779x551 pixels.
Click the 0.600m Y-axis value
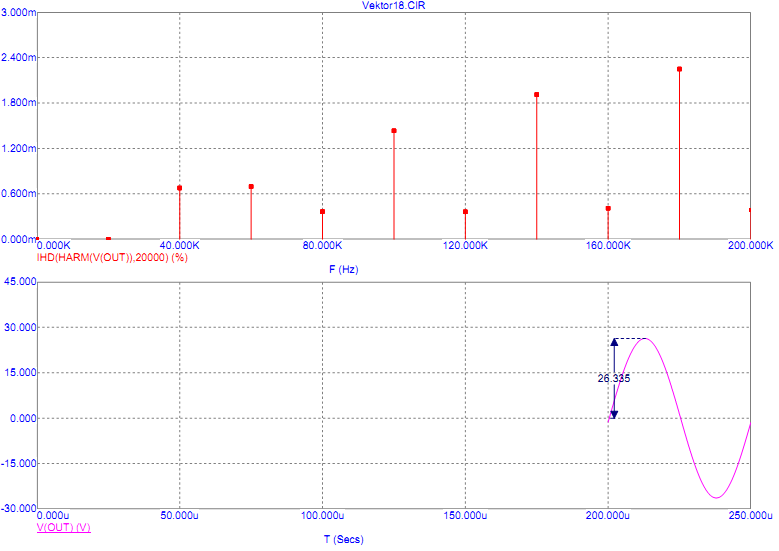(18, 194)
